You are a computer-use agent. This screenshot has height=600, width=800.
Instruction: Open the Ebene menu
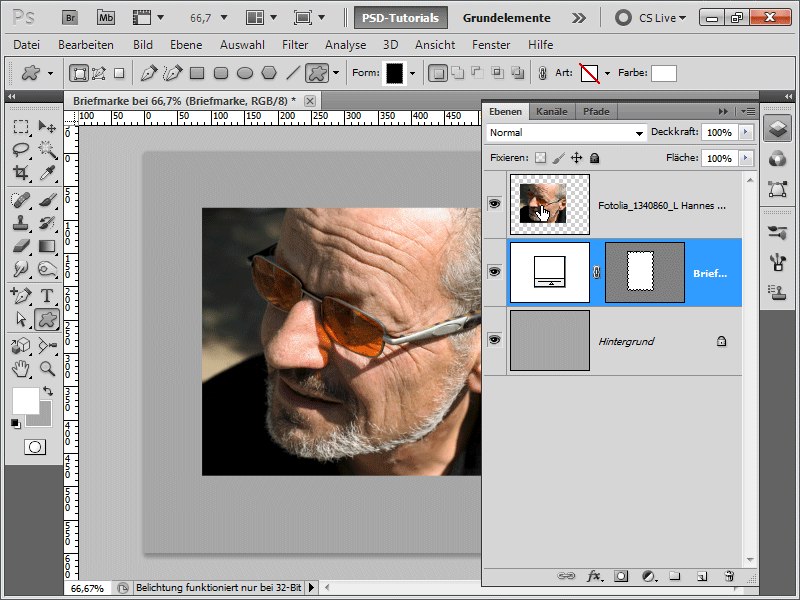coord(186,45)
